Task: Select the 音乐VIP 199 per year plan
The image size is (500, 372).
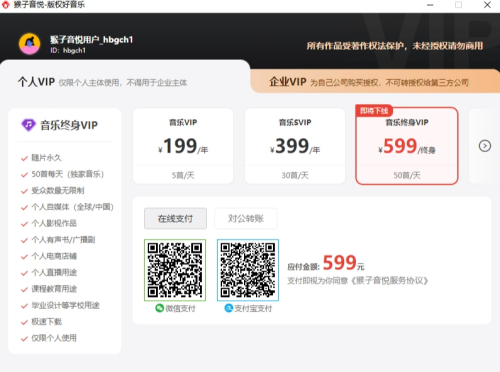Action: click(183, 146)
